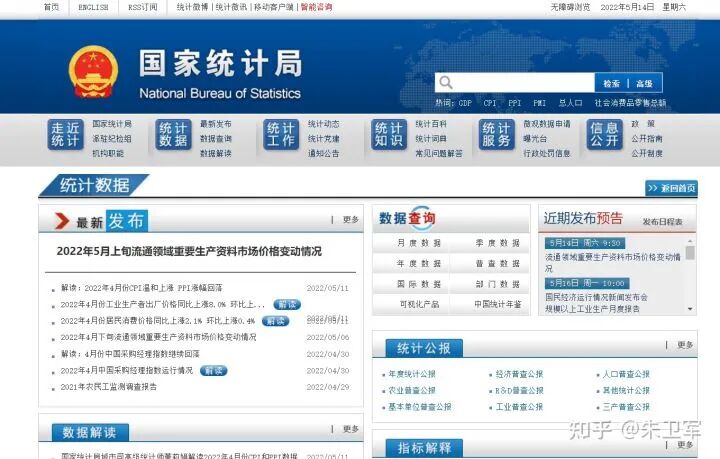Open 国家统计局 under 走近统计
The image size is (720, 459).
click(112, 124)
